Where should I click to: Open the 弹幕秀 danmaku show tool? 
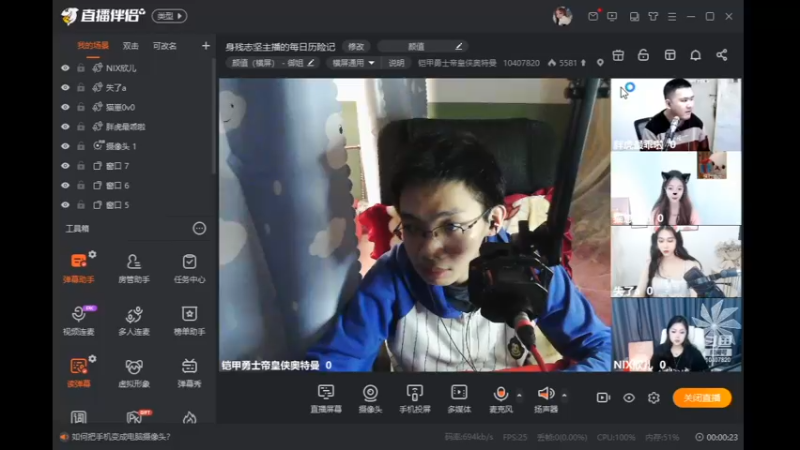[189, 372]
